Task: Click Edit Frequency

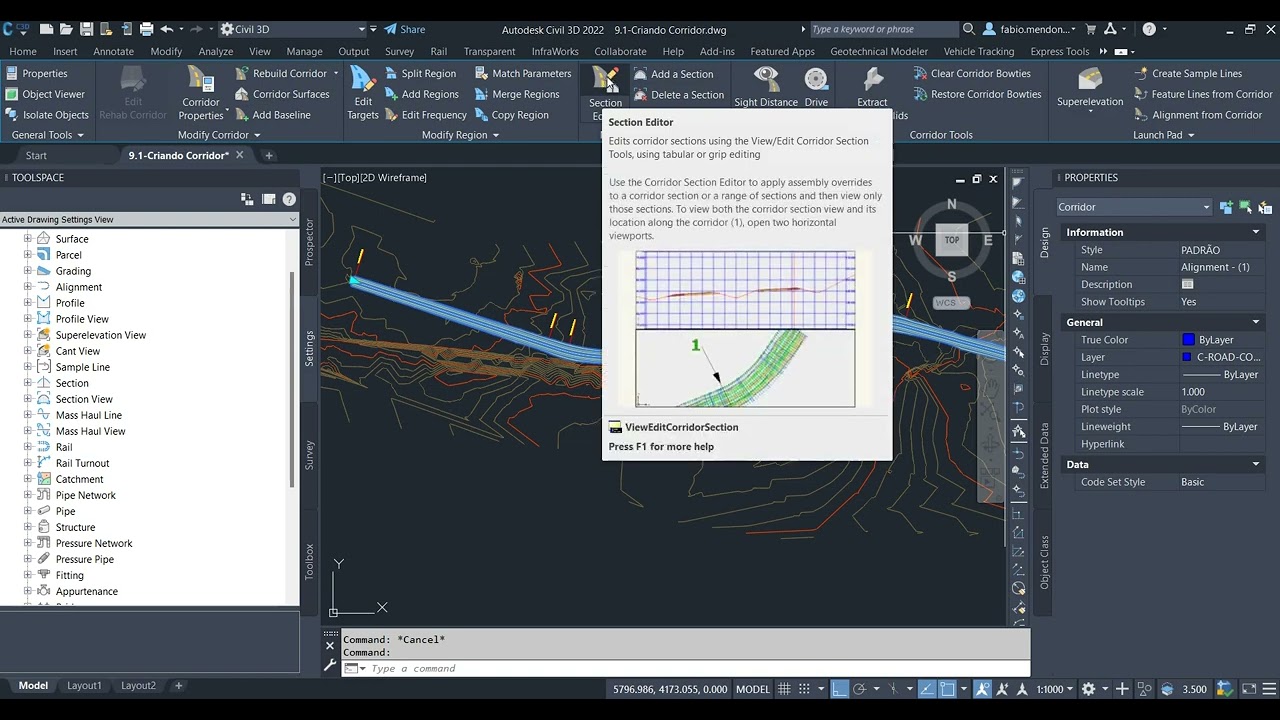Action: pos(424,115)
